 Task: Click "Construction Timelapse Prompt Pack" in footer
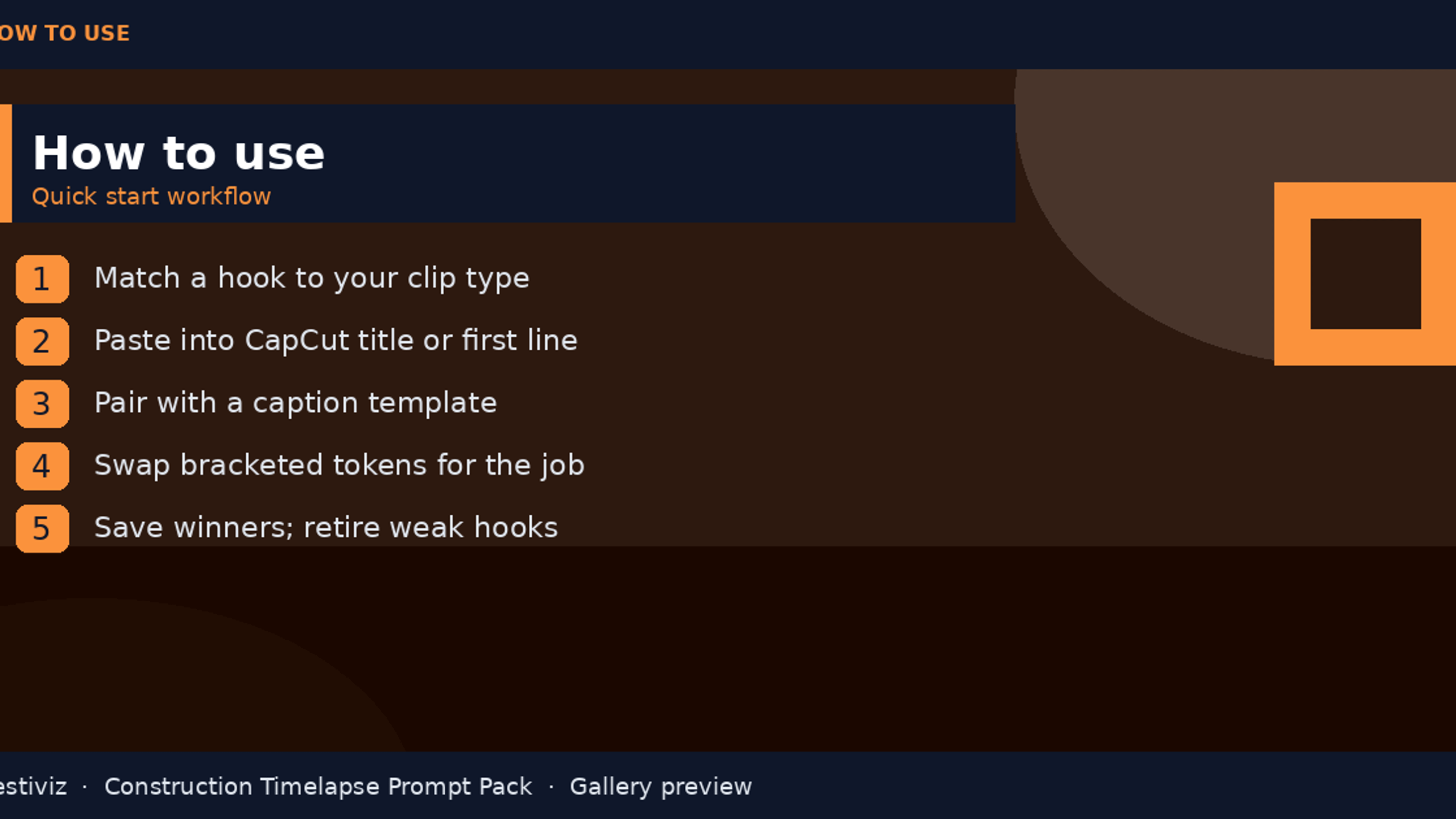coord(318,787)
